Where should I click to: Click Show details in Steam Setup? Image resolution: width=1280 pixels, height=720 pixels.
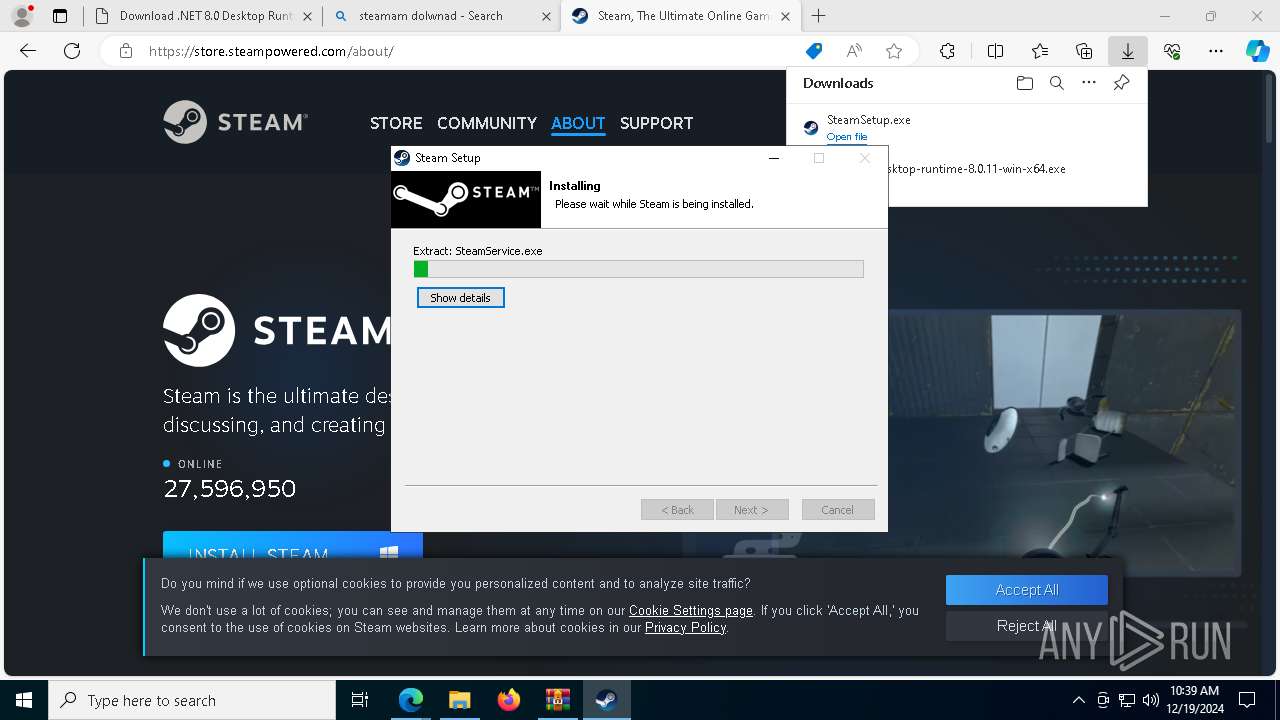click(461, 298)
